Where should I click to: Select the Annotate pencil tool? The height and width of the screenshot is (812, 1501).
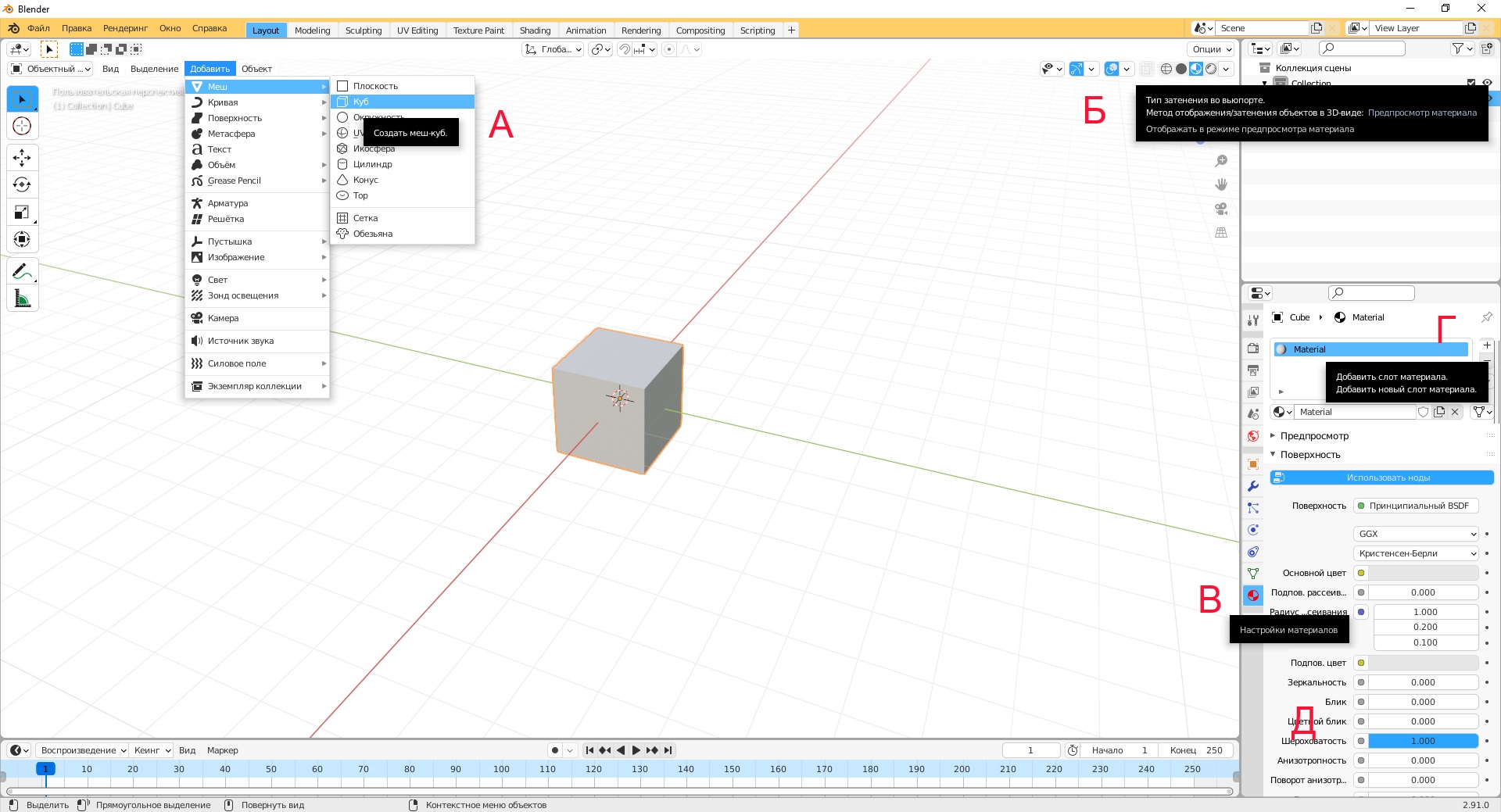tap(22, 271)
